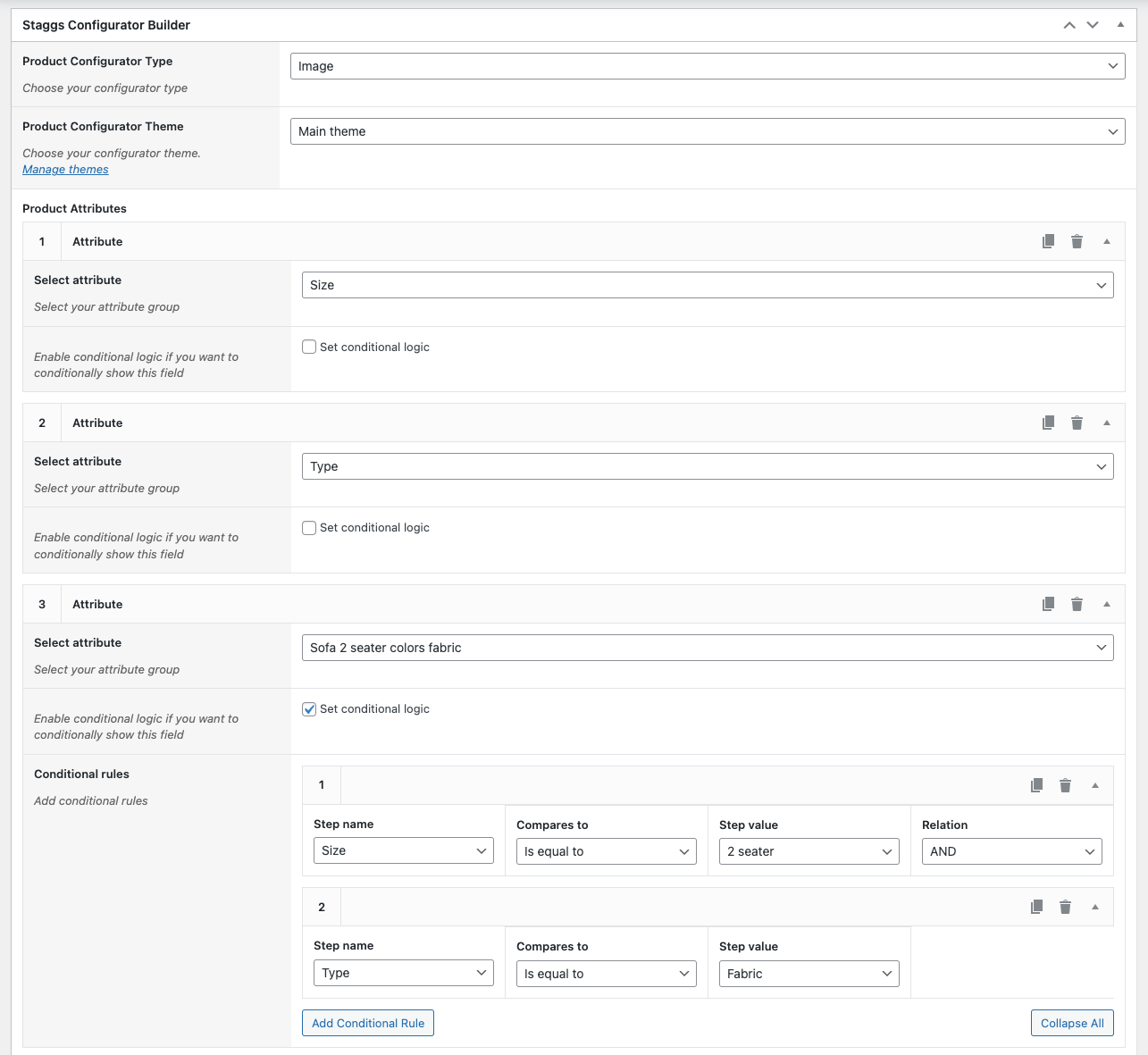The width and height of the screenshot is (1148, 1055).
Task: Open the Step value dropdown showing Fabric
Action: (808, 973)
